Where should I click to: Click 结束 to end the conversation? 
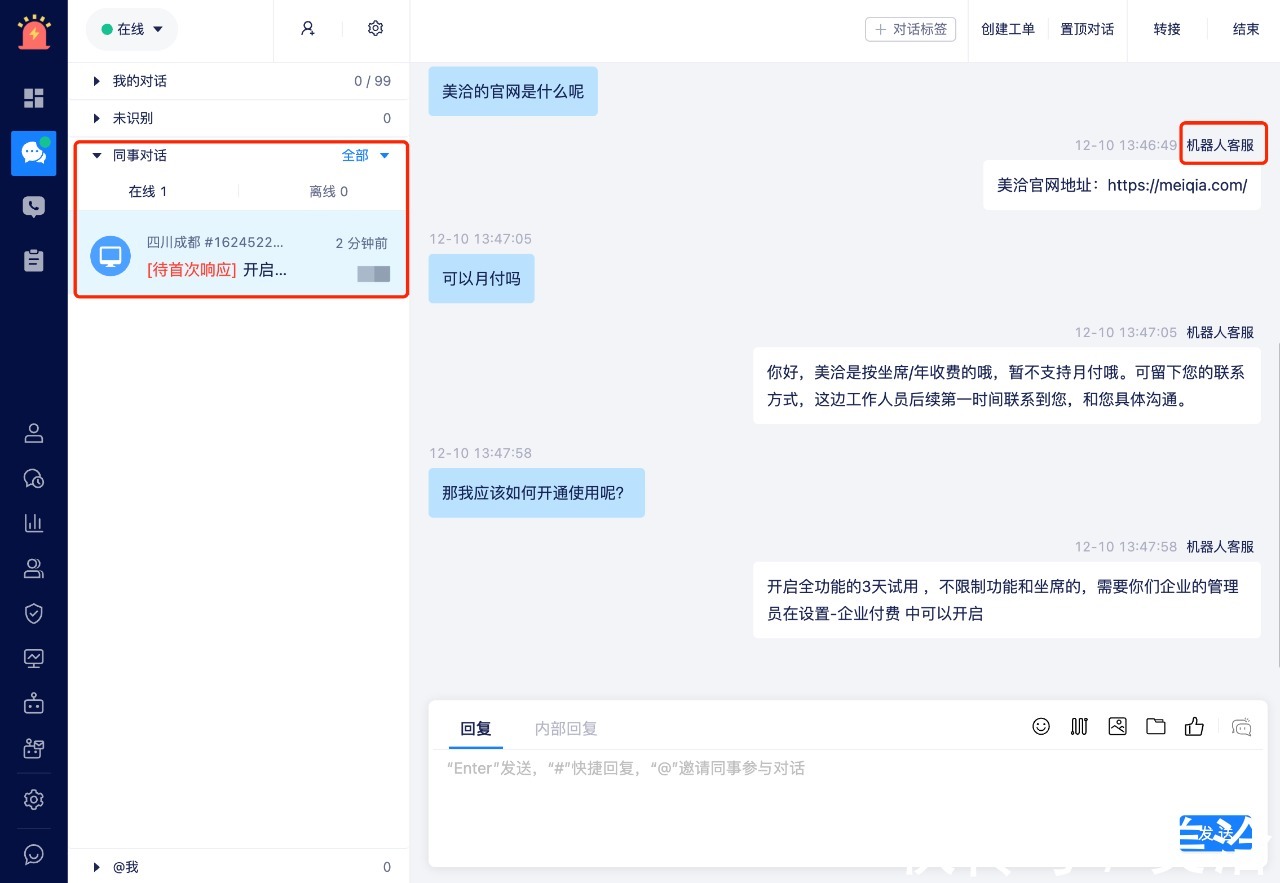(x=1246, y=29)
